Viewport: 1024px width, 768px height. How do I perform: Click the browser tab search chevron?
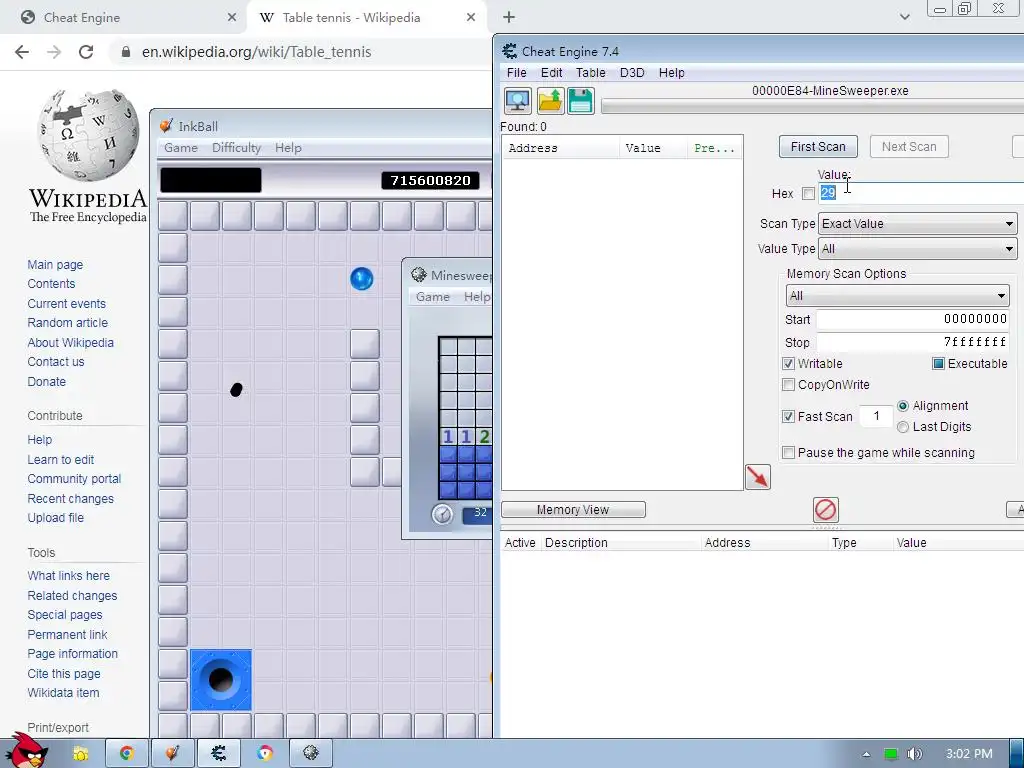pyautogui.click(x=904, y=18)
